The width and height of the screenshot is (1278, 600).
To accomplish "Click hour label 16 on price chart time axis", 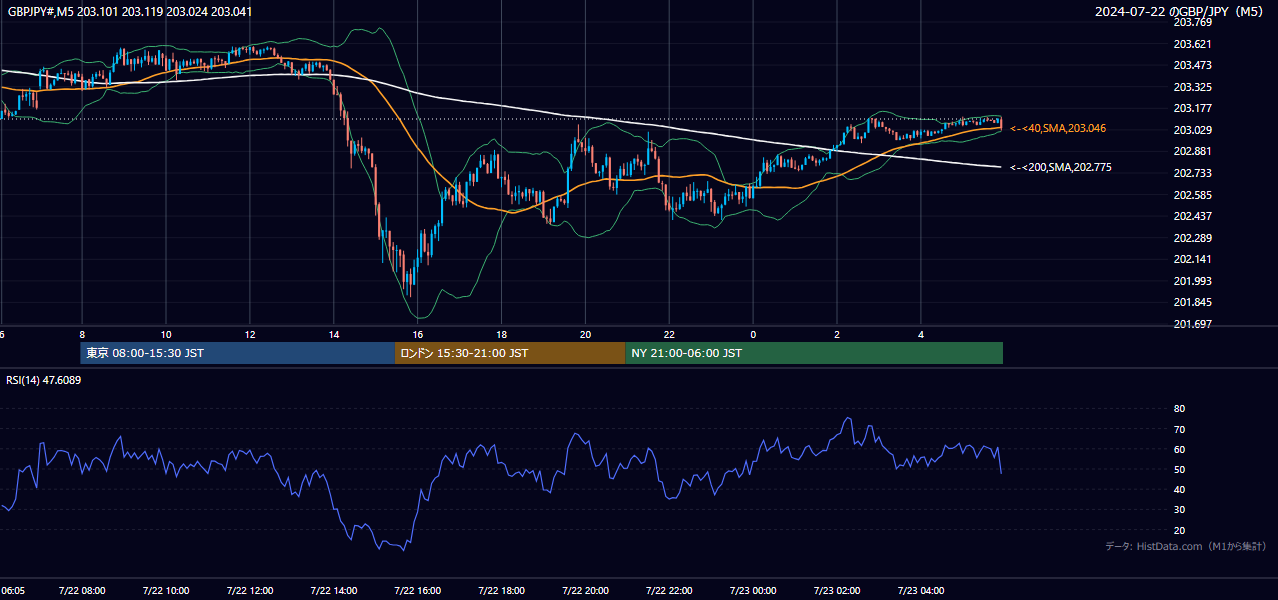I will [x=418, y=335].
